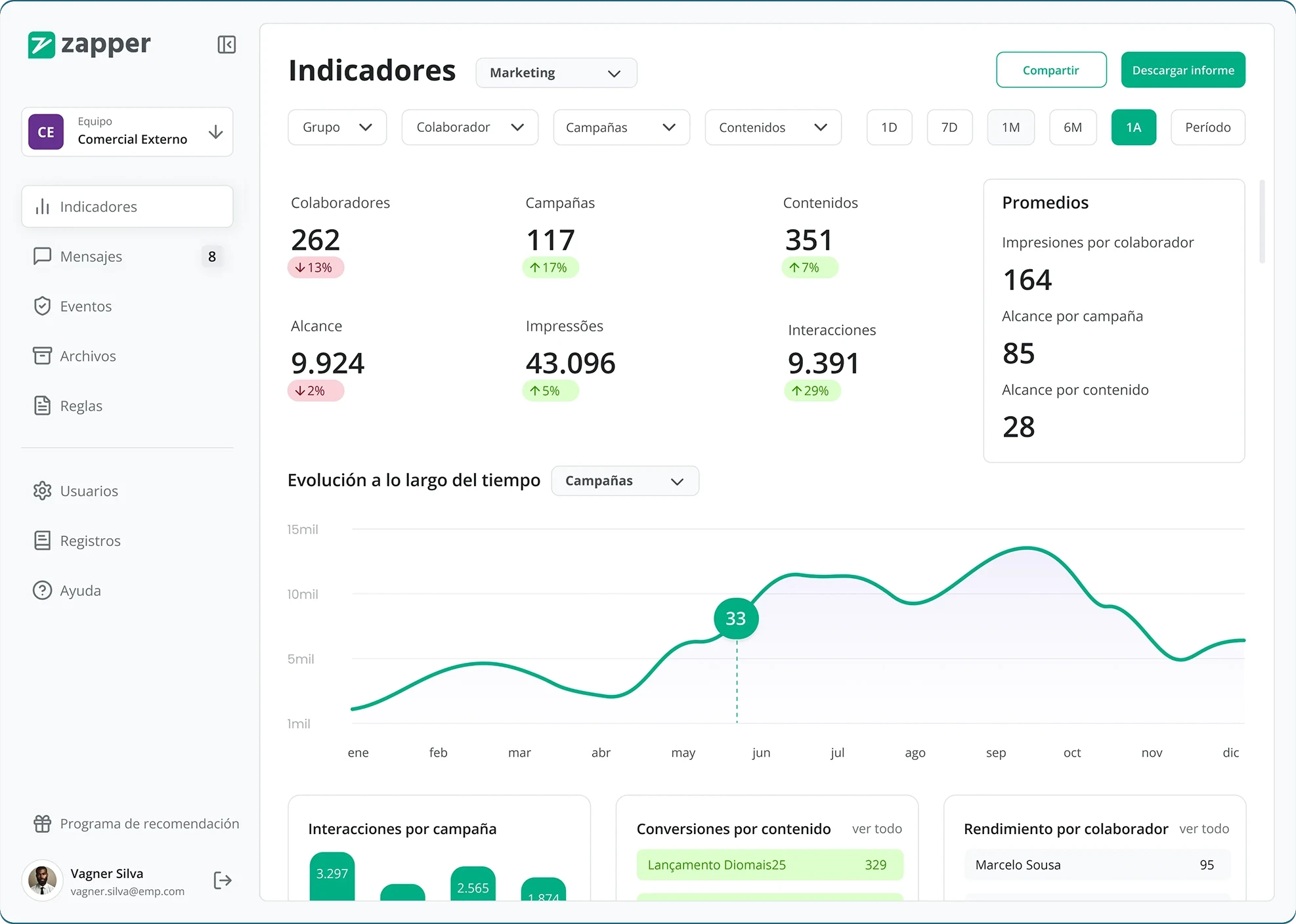1296x924 pixels.
Task: Expand the Grupo filter dropdown
Action: [x=337, y=127]
